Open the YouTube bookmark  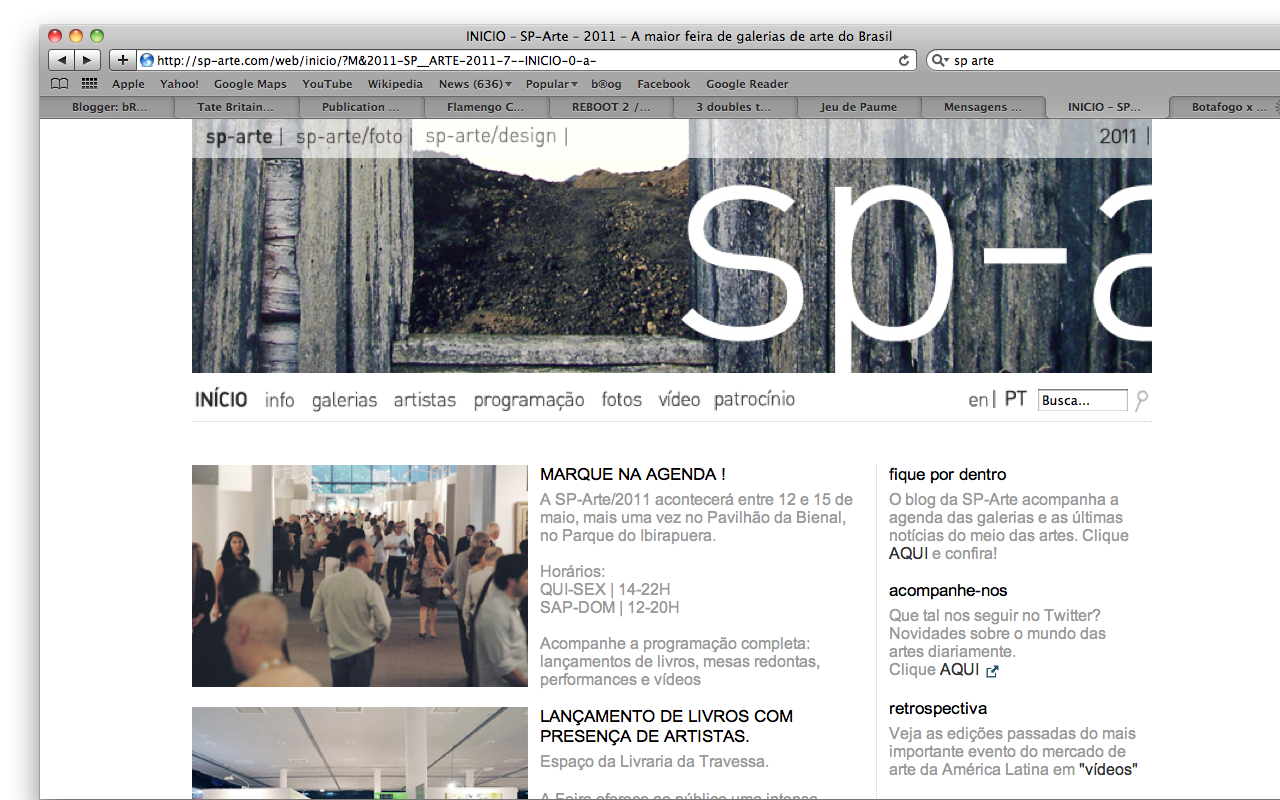point(327,84)
